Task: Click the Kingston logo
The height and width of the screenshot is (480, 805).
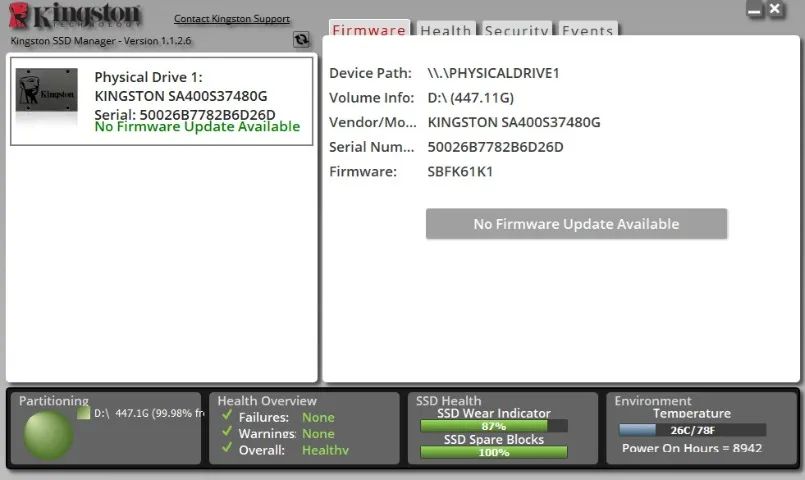Action: point(75,15)
